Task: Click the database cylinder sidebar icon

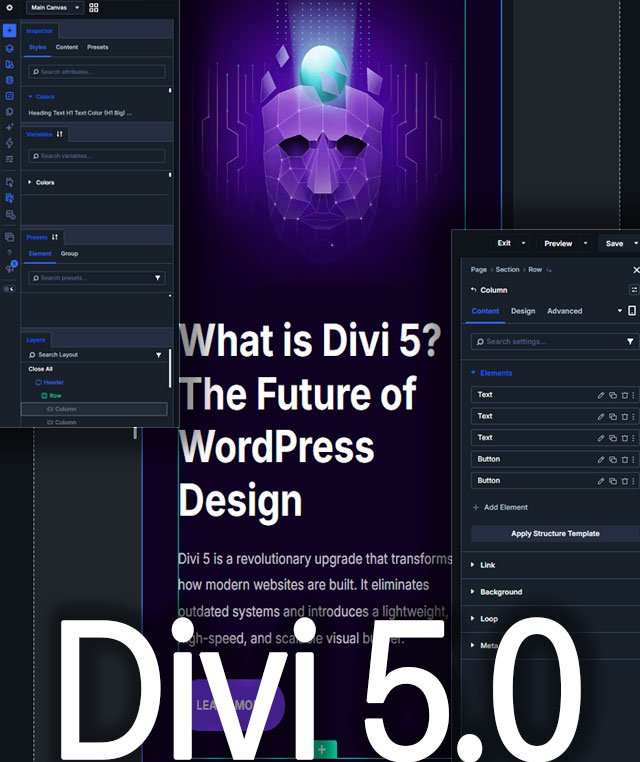Action: click(9, 80)
